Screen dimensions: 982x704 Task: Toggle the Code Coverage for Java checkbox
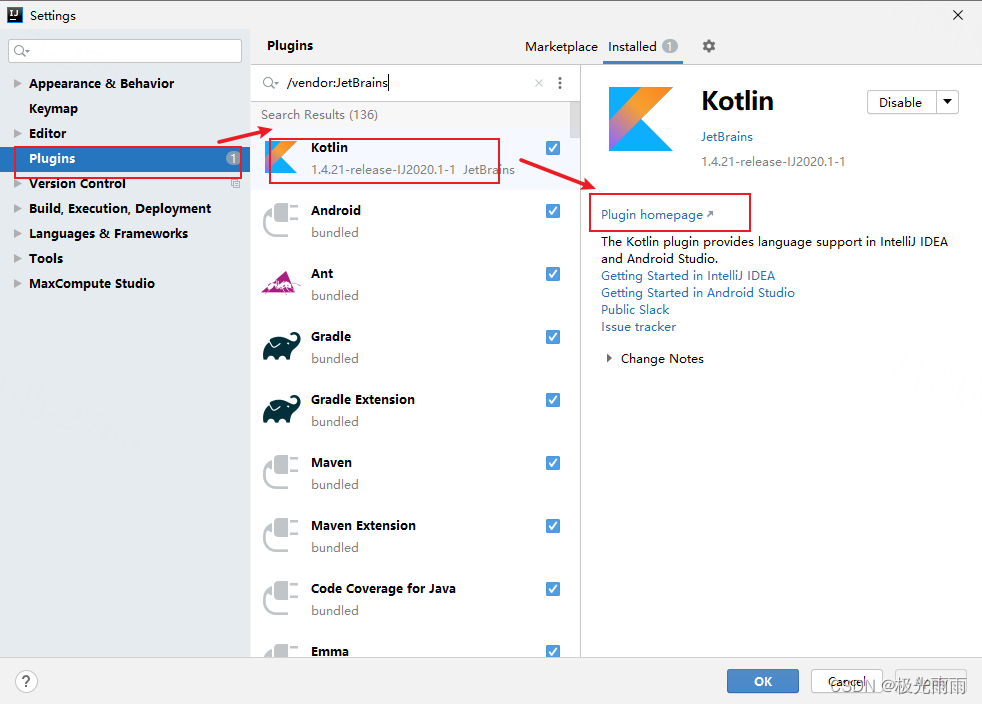pyautogui.click(x=553, y=589)
